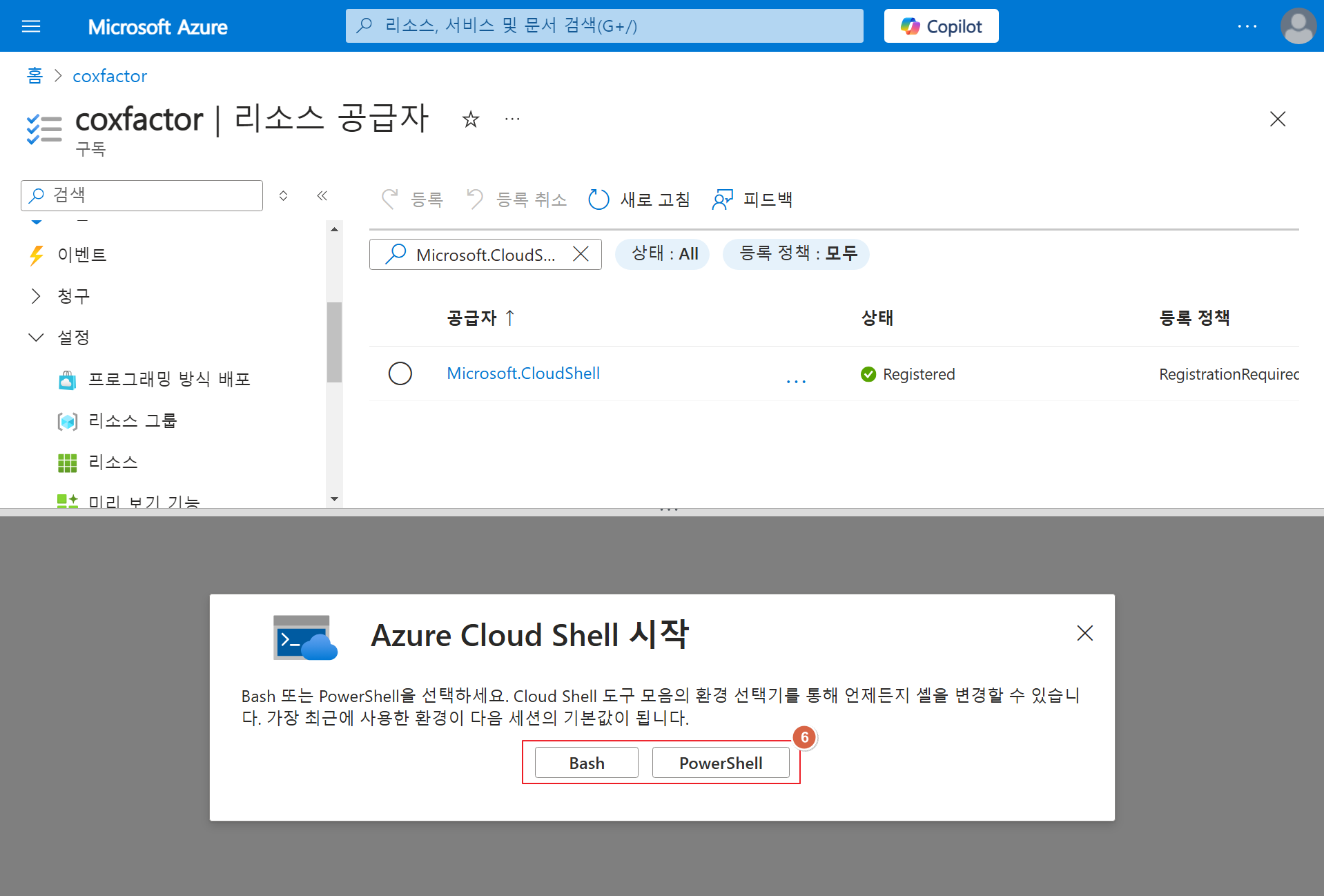Screen dimensions: 1324x896
Task: Clear the provider filter with X
Action: (x=581, y=254)
